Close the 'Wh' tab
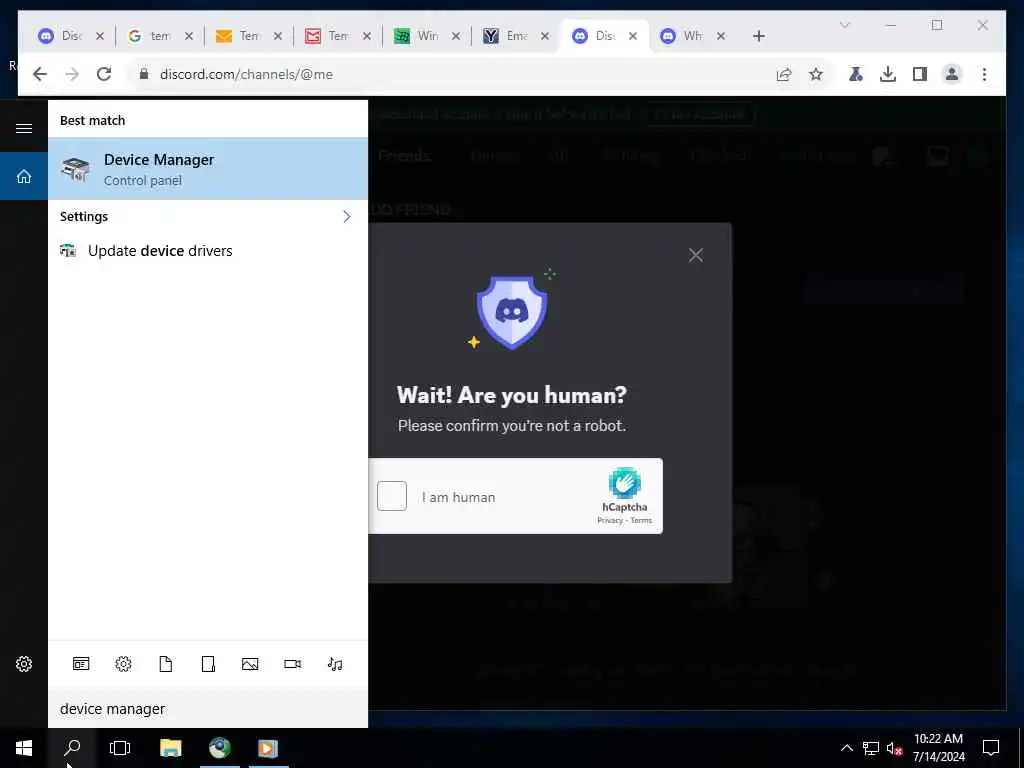The height and width of the screenshot is (768, 1024). click(x=721, y=37)
